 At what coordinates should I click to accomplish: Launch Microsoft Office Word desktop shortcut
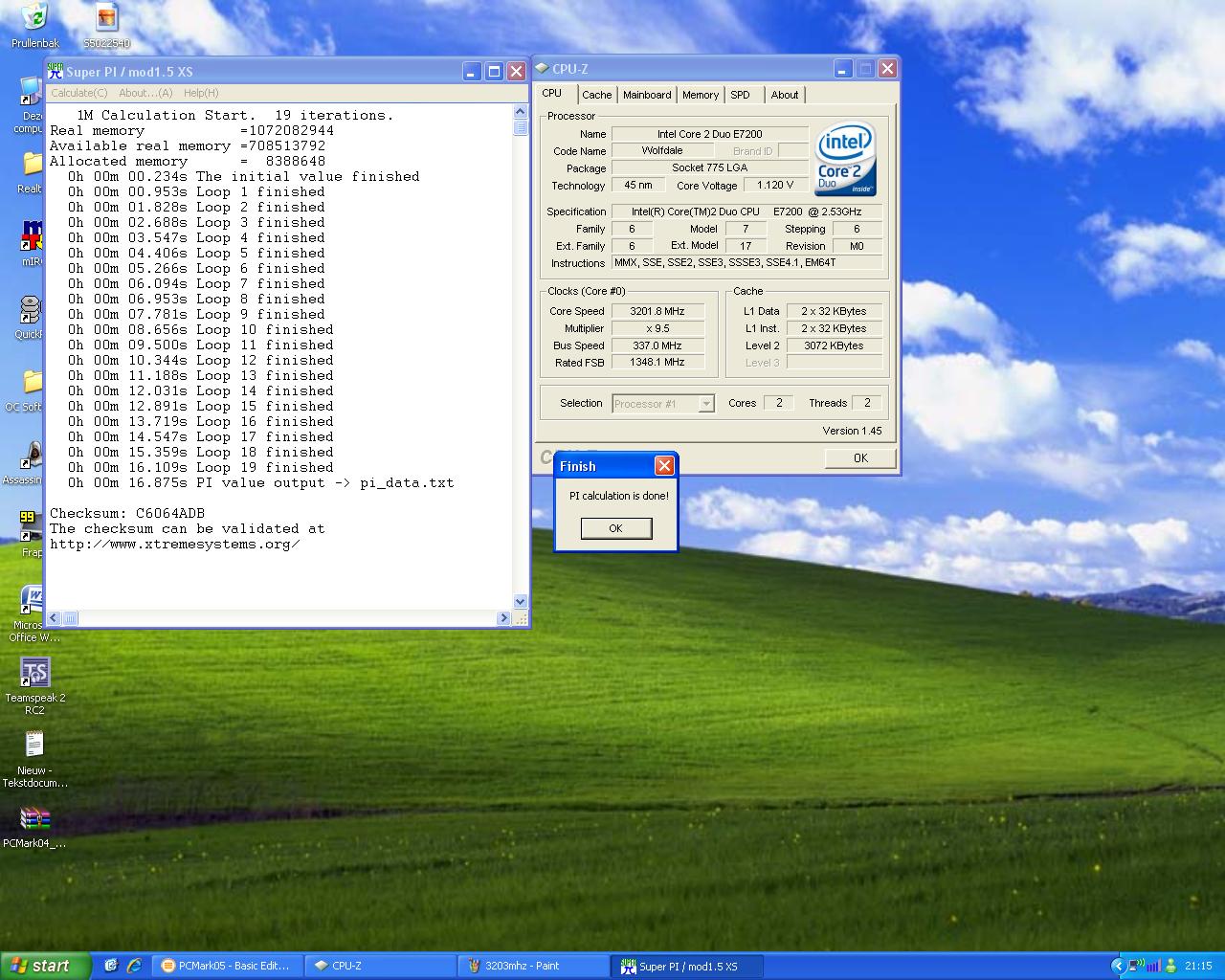(32, 600)
